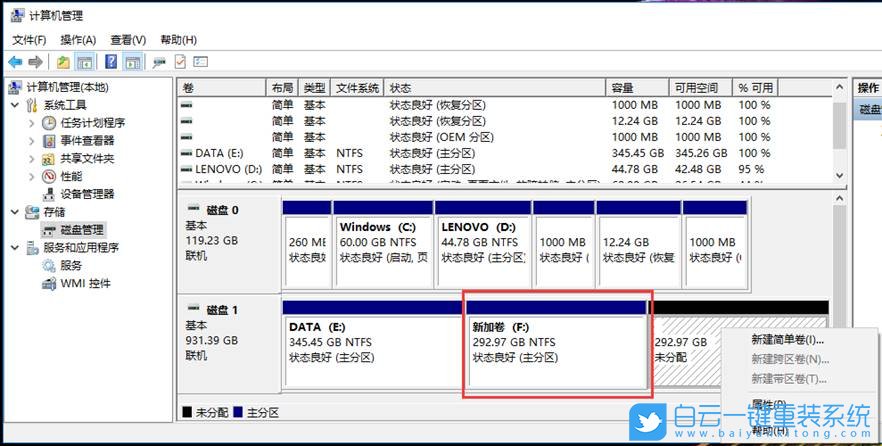Select 系统工具 in the tree
The width and height of the screenshot is (882, 446).
[x=65, y=105]
